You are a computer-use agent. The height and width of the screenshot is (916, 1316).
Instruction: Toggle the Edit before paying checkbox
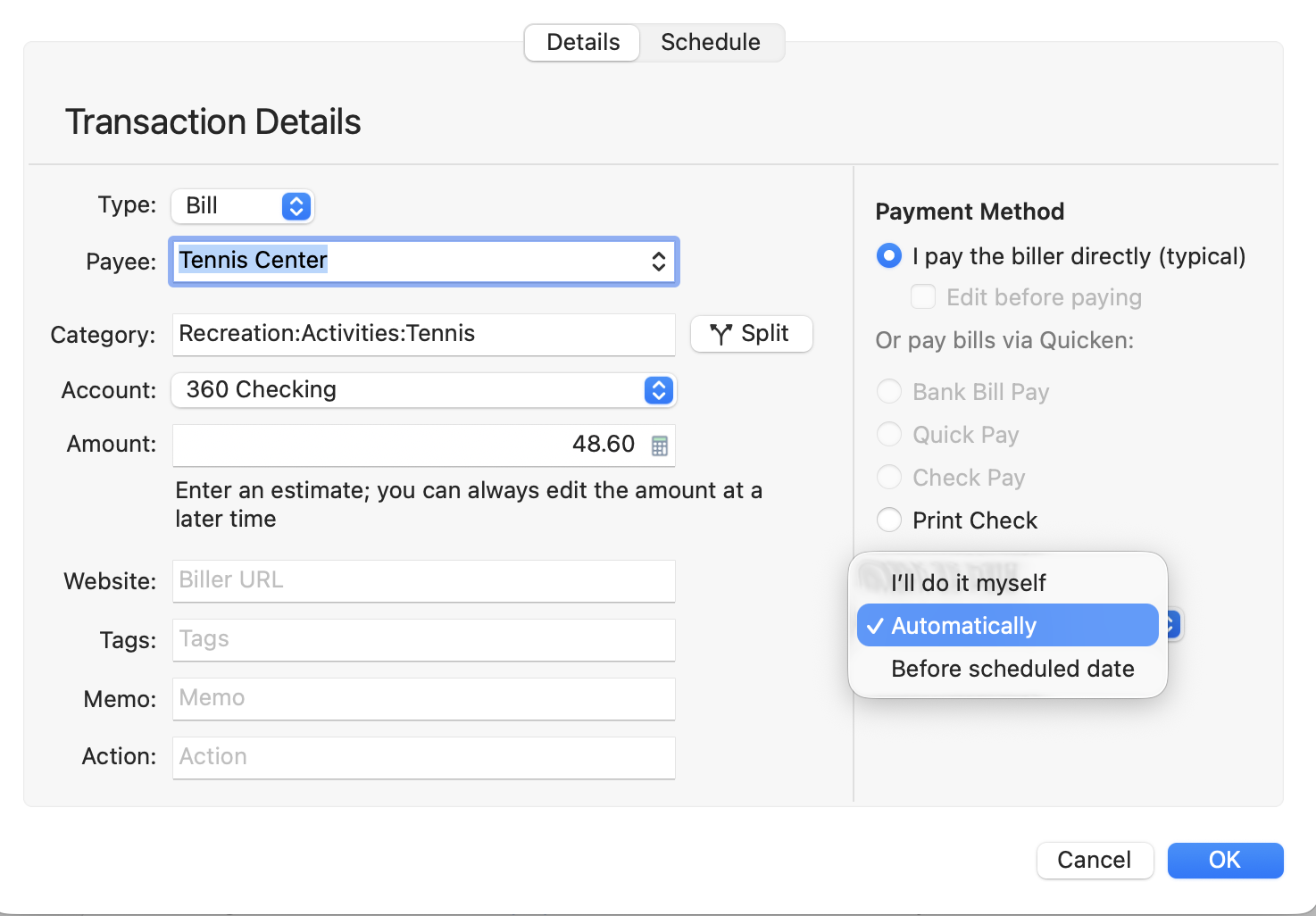[923, 296]
